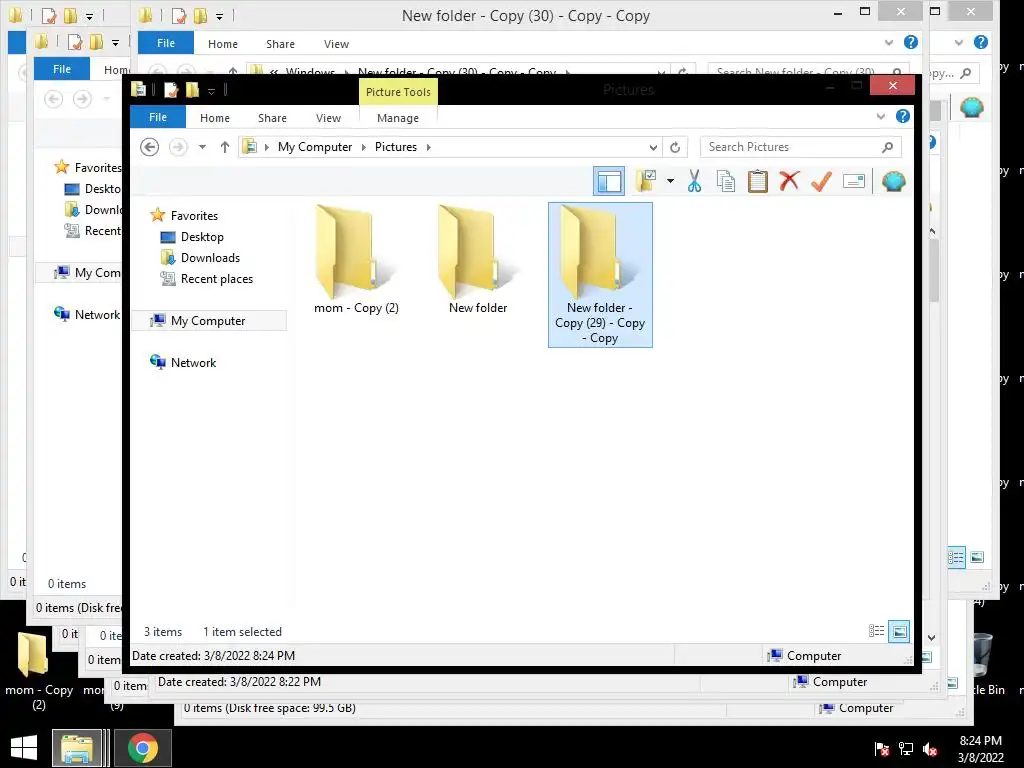Open address bar history dropdown in Pictures

pyautogui.click(x=652, y=148)
